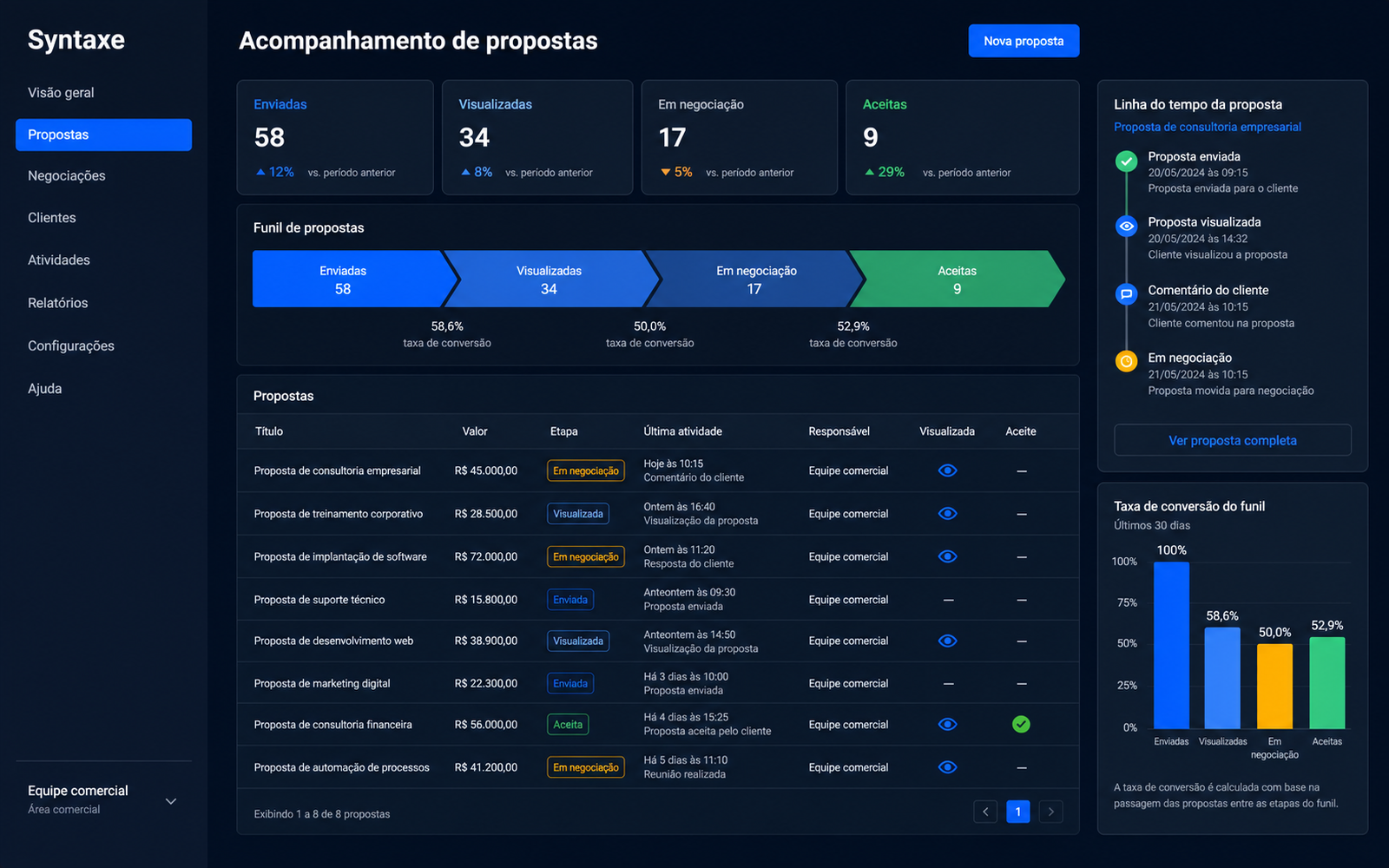This screenshot has height=868, width=1389.
Task: Toggle eye icon for Proposta de treinamento corporativo
Action: pyautogui.click(x=947, y=513)
